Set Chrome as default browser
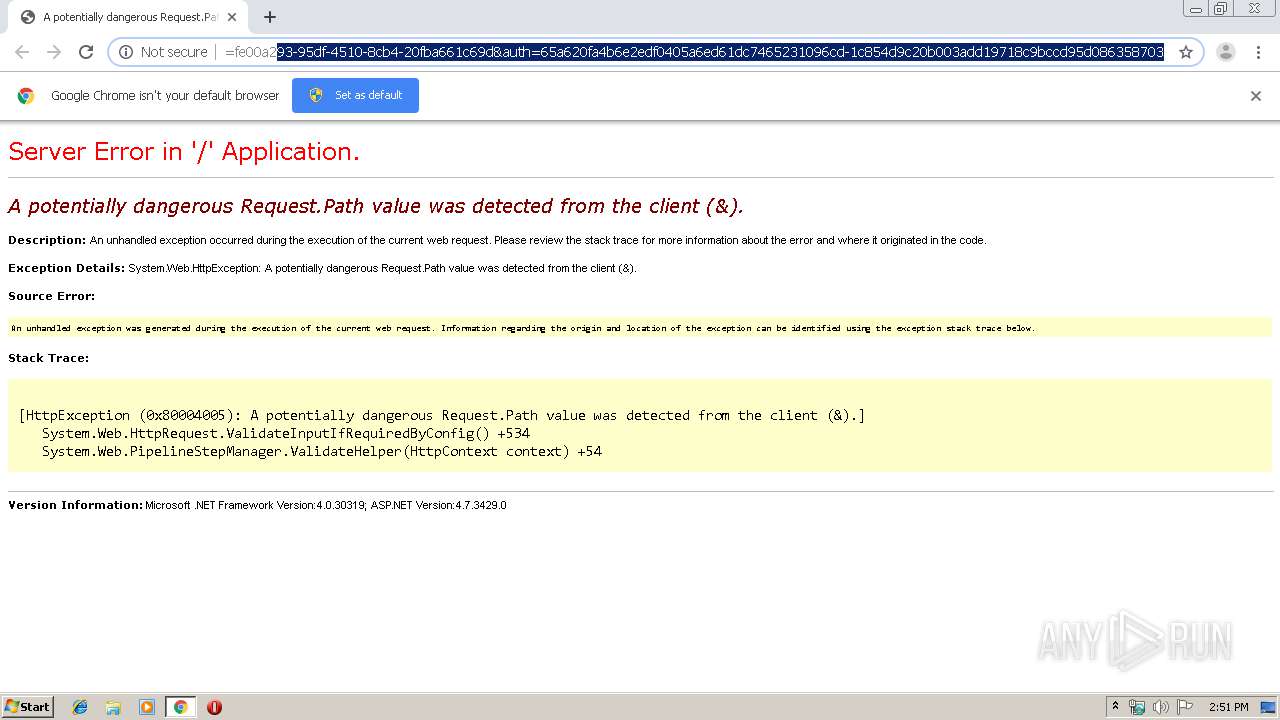This screenshot has height=720, width=1280. [x=355, y=95]
